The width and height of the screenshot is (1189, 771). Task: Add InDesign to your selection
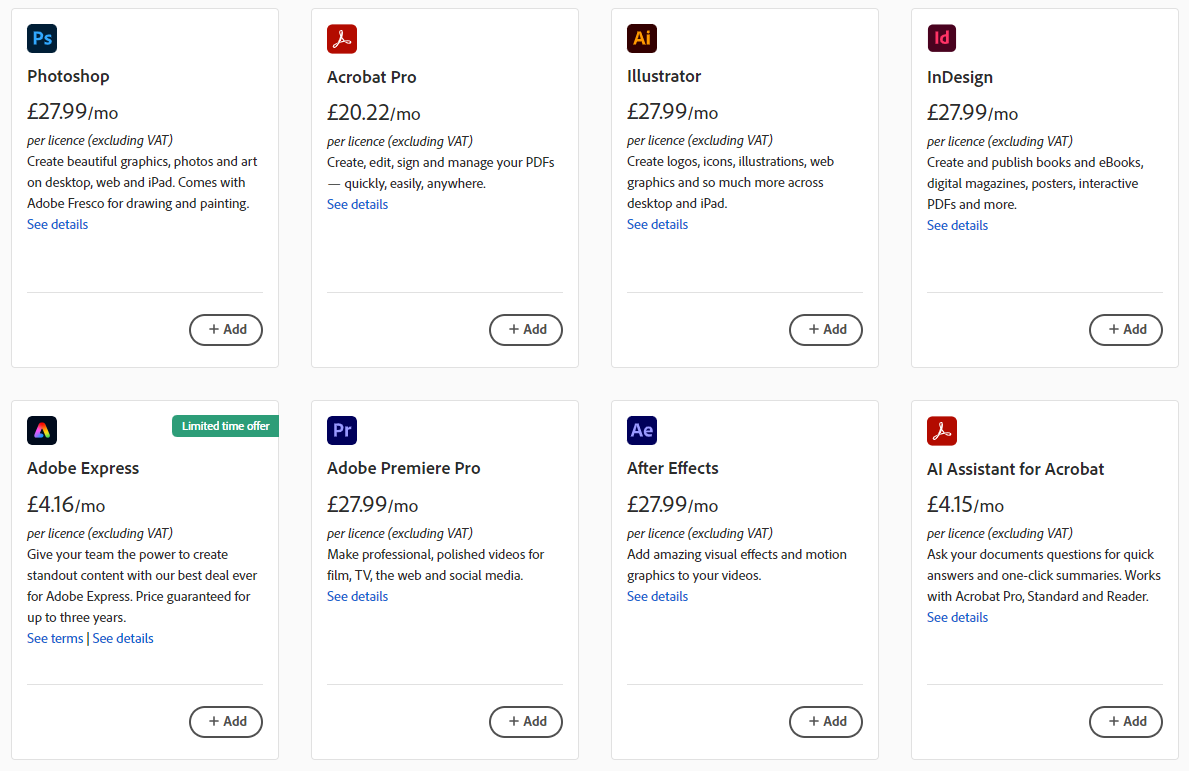[1126, 330]
